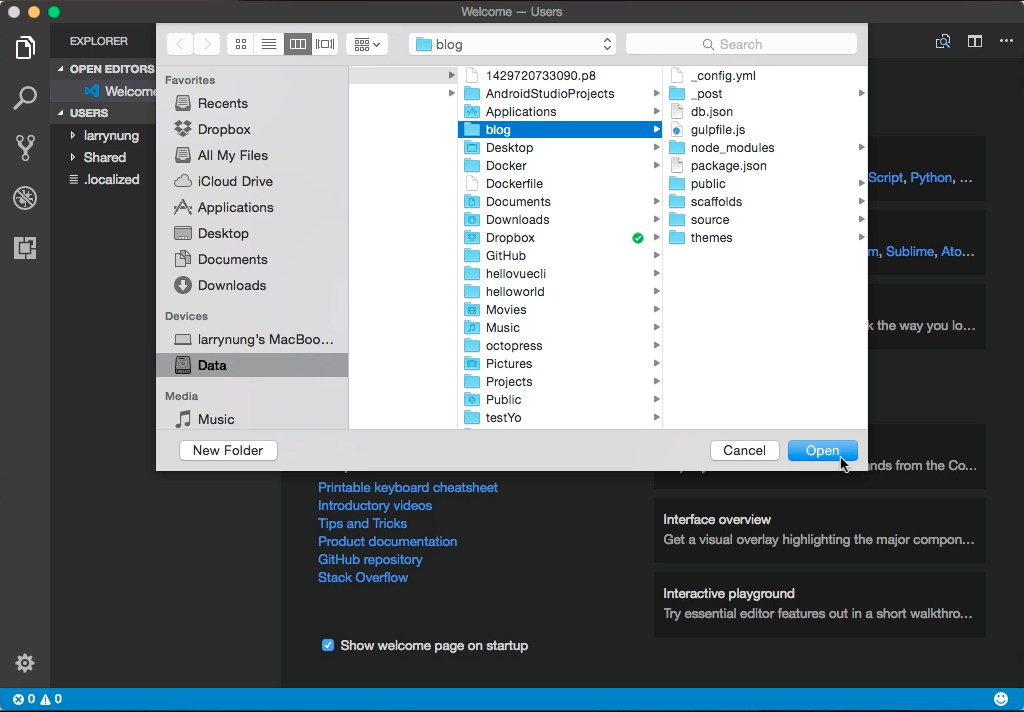Select the scaffolds folder
1024x712 pixels.
tap(765, 201)
